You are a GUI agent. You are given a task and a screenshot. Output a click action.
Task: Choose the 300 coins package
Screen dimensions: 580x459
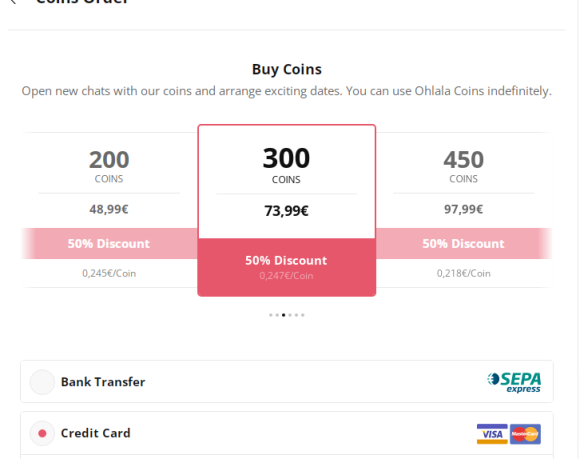pyautogui.click(x=287, y=210)
